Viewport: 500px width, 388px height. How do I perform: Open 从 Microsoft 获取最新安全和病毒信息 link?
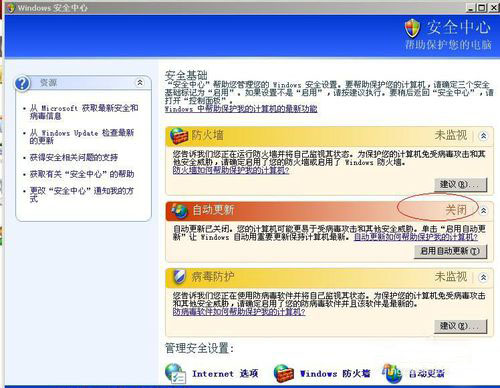pos(84,112)
